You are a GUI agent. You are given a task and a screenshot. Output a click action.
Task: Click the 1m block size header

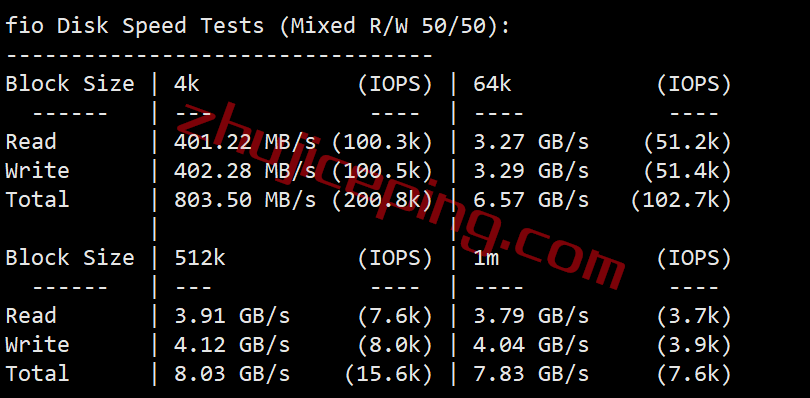click(x=486, y=257)
